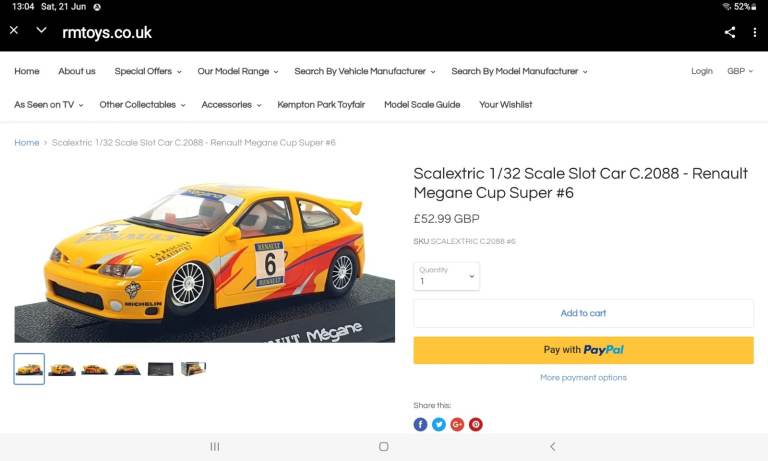Viewport: 768px width, 461px height.
Task: Tap the browser share icon
Action: pos(730,32)
